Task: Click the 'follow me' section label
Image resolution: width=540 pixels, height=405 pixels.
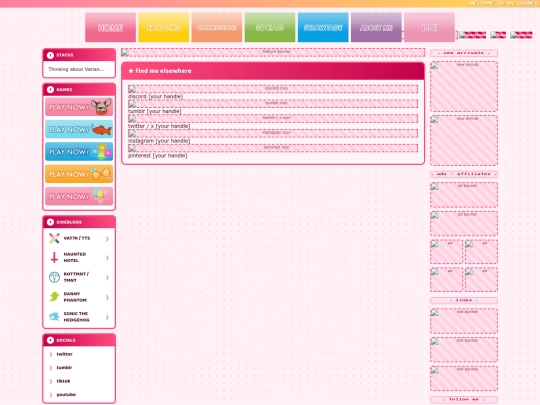Action: (464, 399)
